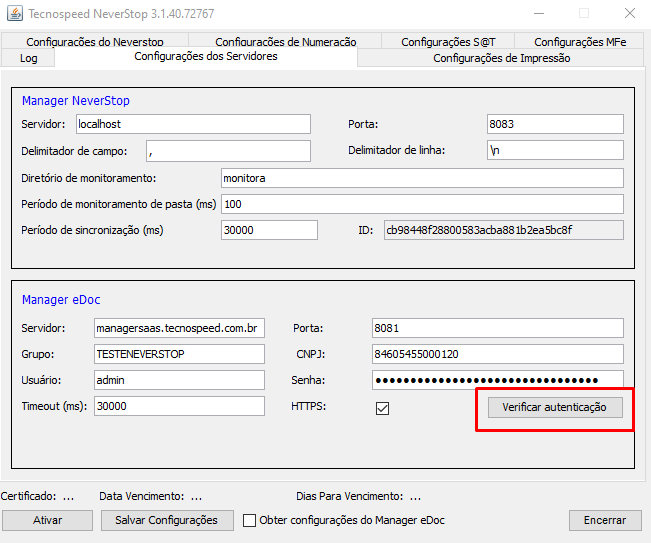Click the Período de monitoramento de pasta field
Viewport: 651px width, 543px height.
coord(422,204)
